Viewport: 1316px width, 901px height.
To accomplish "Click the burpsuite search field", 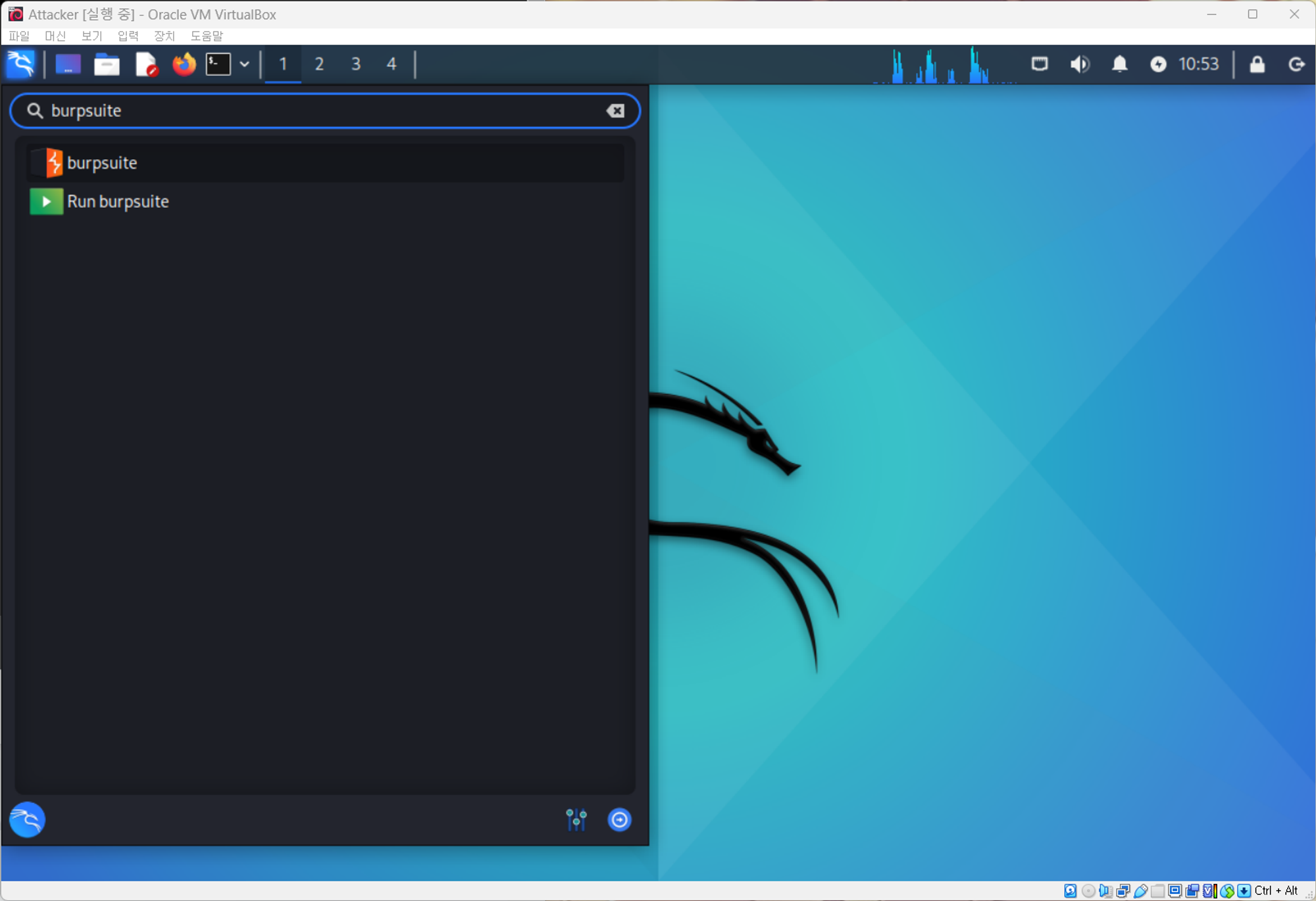I will [x=325, y=110].
